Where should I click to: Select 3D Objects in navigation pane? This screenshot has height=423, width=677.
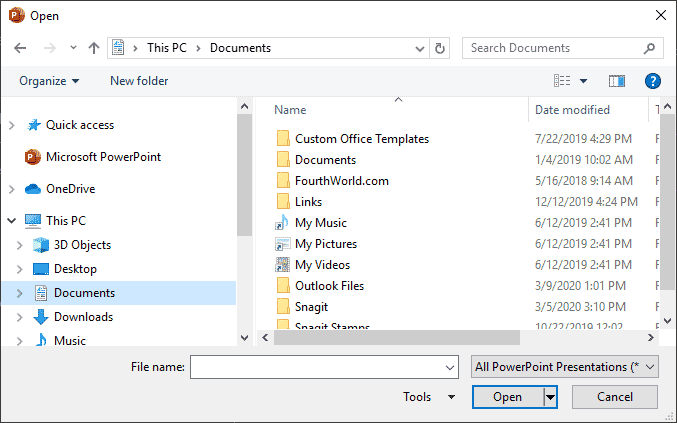pos(82,245)
